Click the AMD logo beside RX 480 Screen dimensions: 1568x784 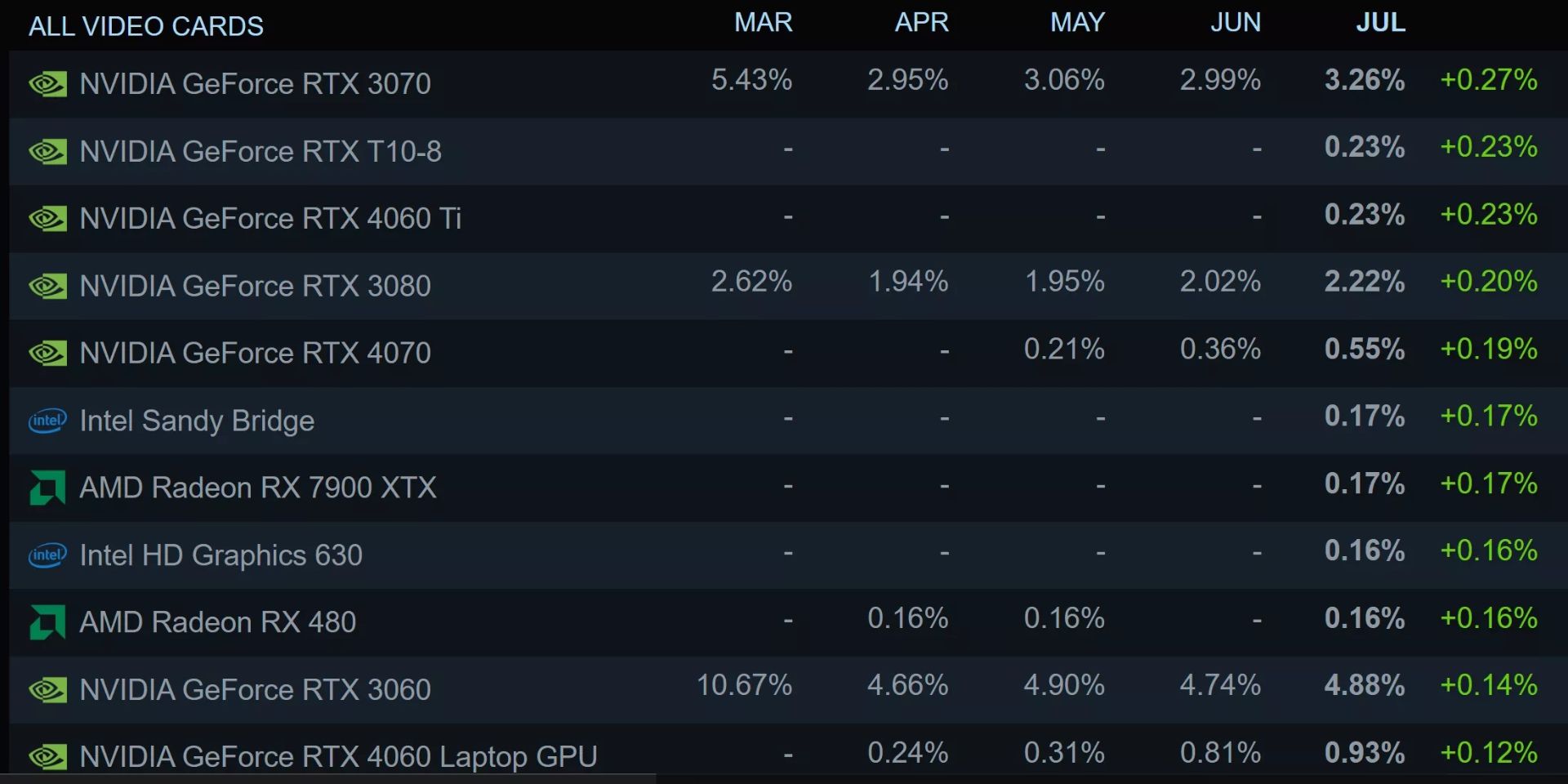click(x=47, y=622)
